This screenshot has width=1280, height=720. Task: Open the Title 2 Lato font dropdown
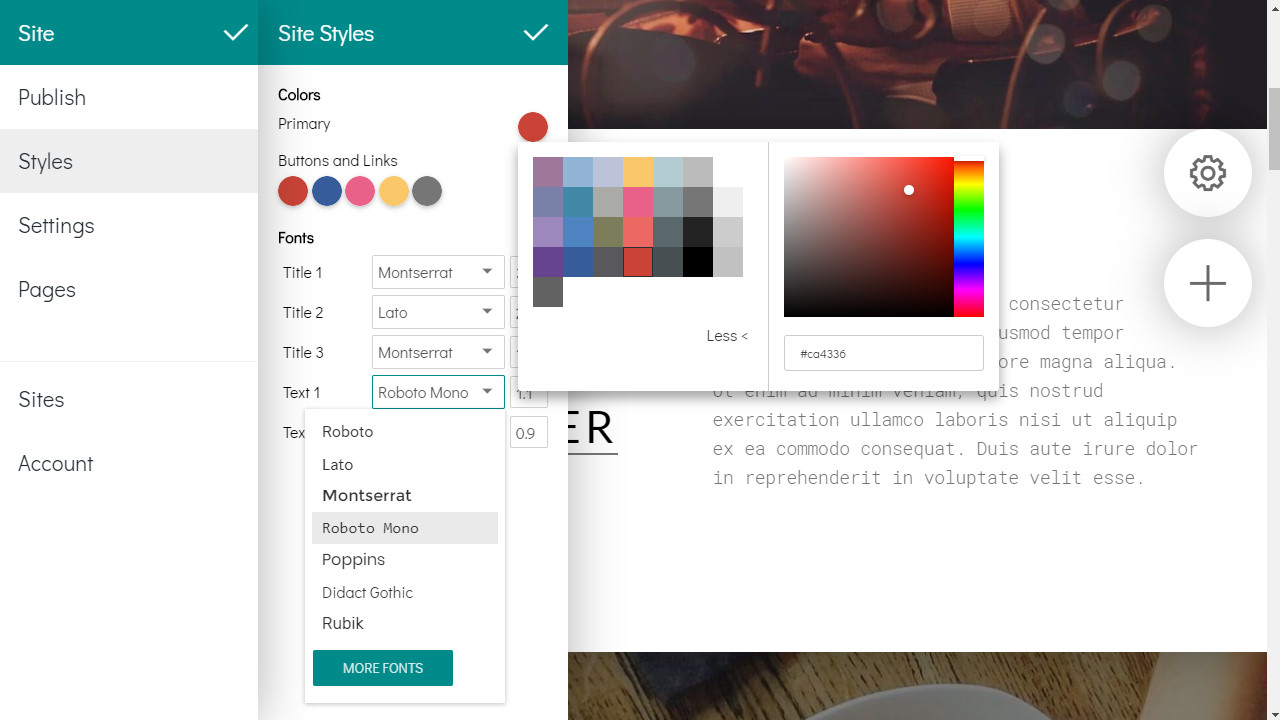pyautogui.click(x=438, y=312)
